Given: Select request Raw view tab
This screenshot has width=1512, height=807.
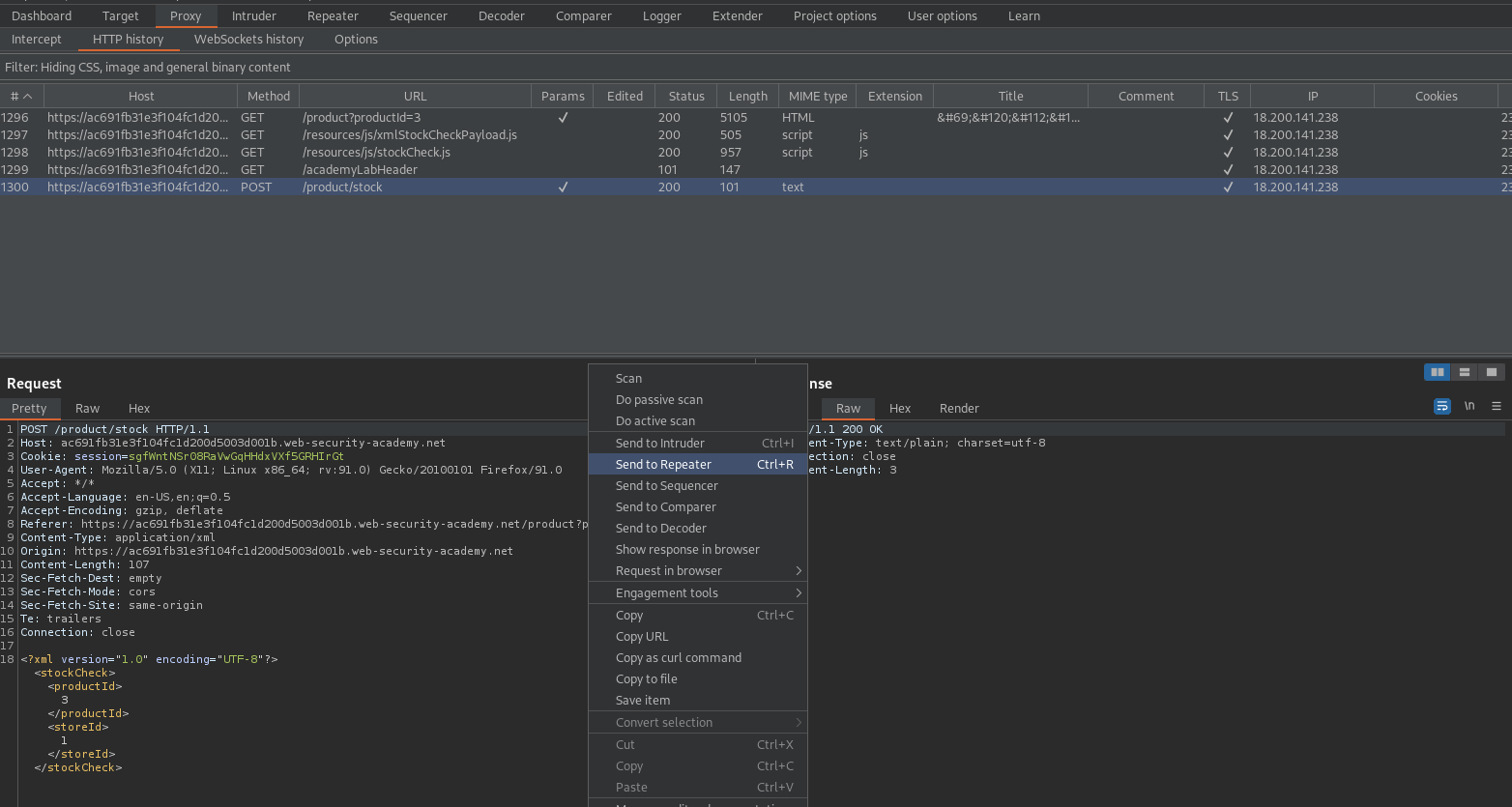Looking at the screenshot, I should (88, 409).
